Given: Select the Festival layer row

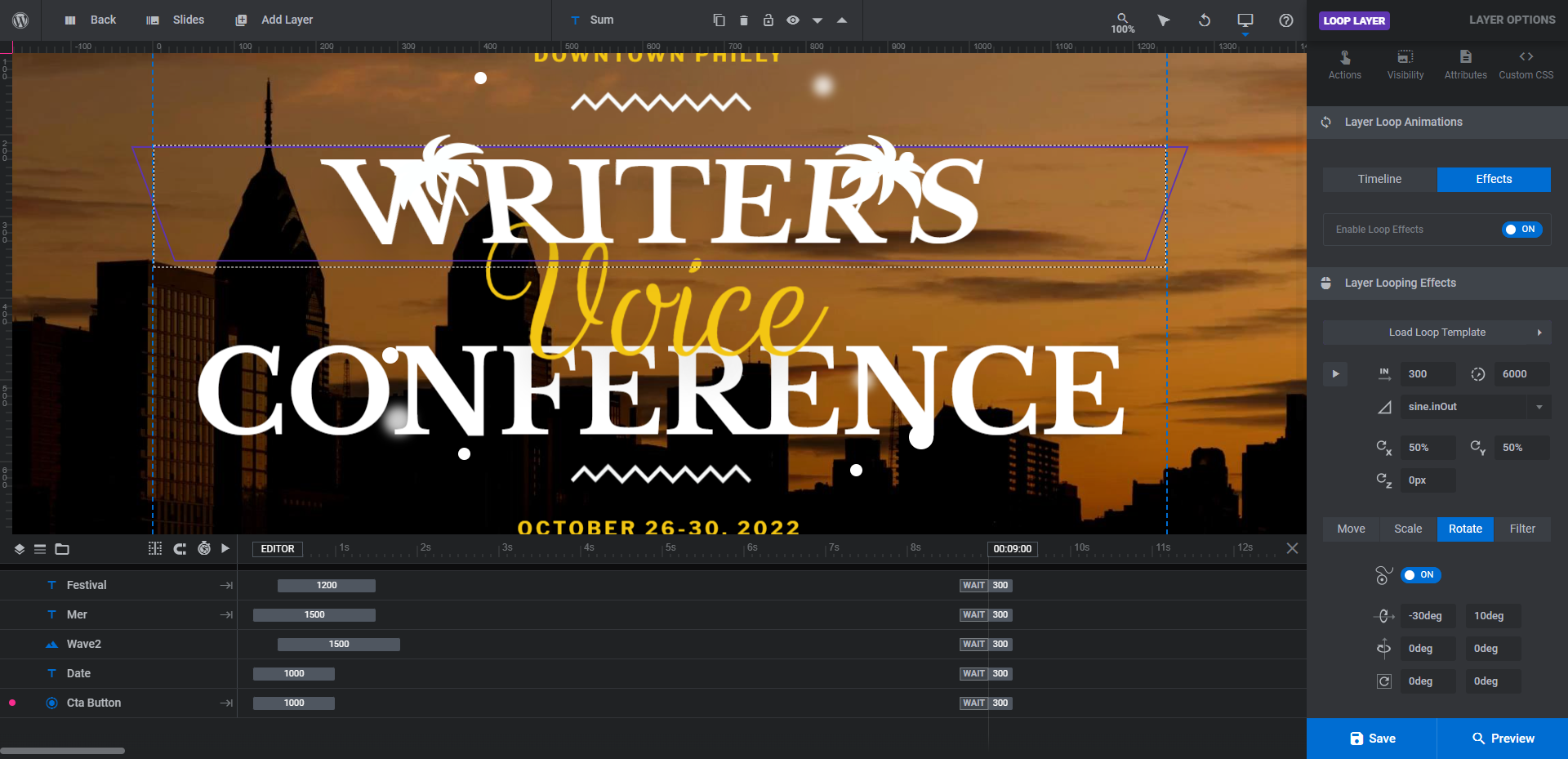Looking at the screenshot, I should point(118,585).
